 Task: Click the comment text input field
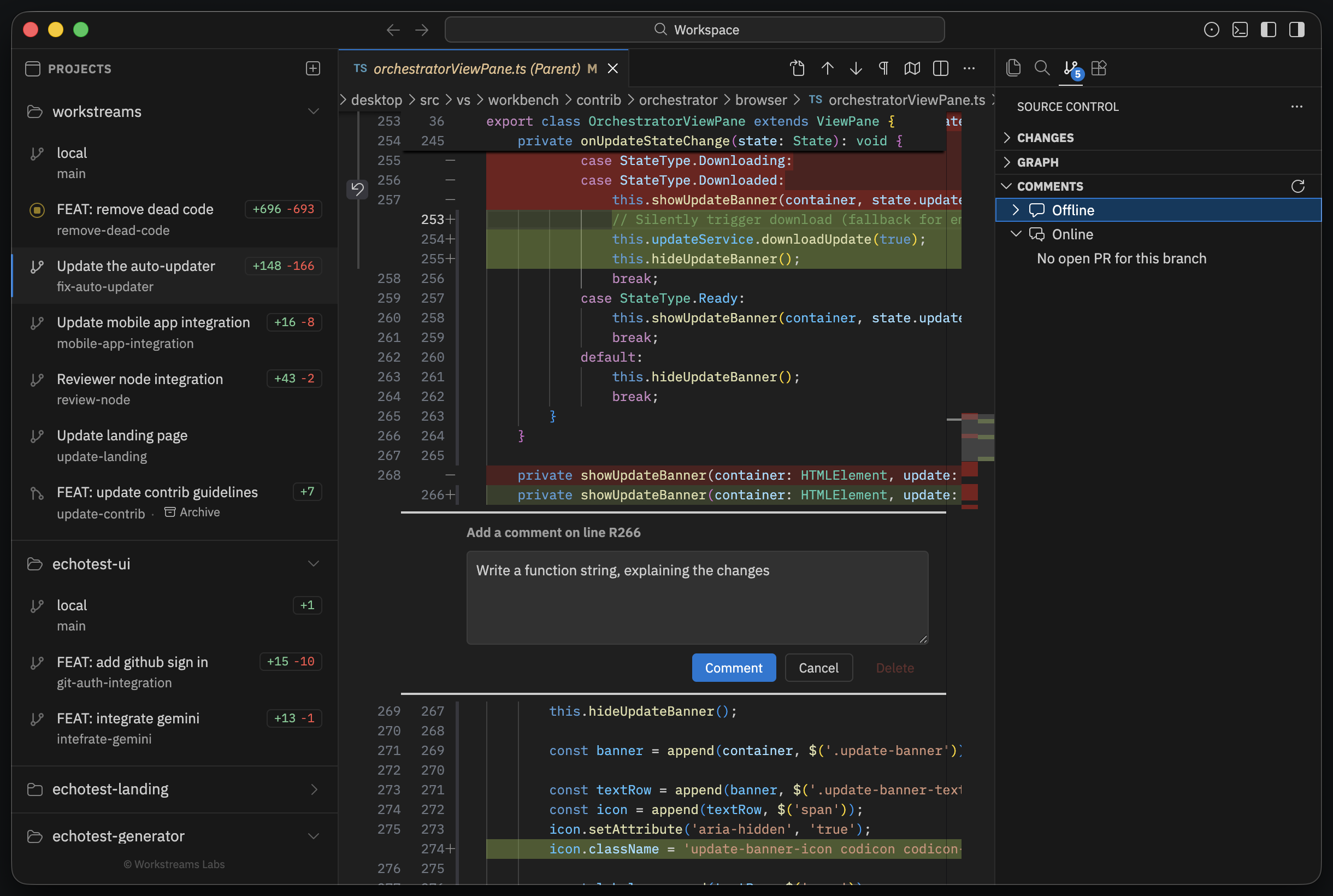(697, 597)
